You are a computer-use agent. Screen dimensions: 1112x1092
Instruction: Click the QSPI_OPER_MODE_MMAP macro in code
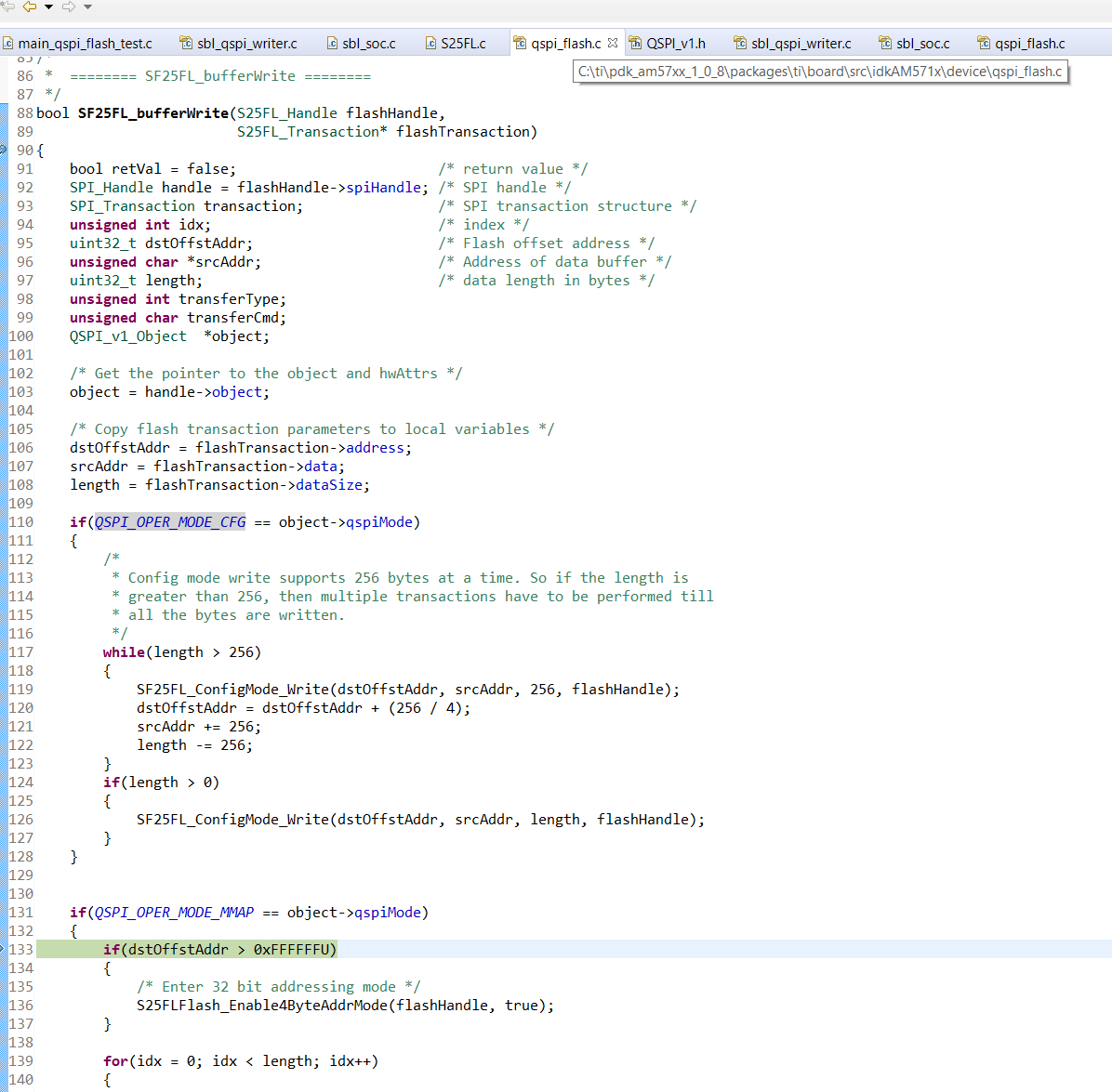point(174,913)
